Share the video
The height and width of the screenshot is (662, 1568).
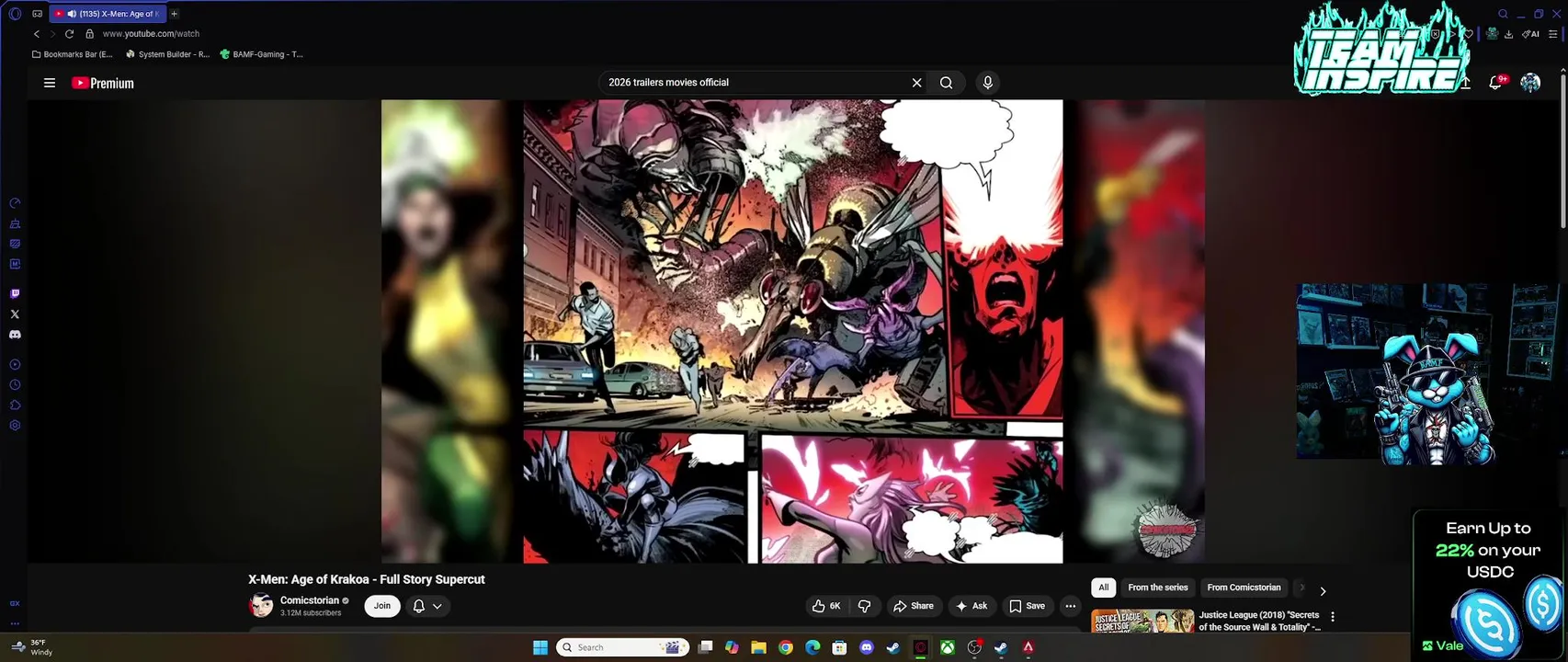pyautogui.click(x=914, y=606)
